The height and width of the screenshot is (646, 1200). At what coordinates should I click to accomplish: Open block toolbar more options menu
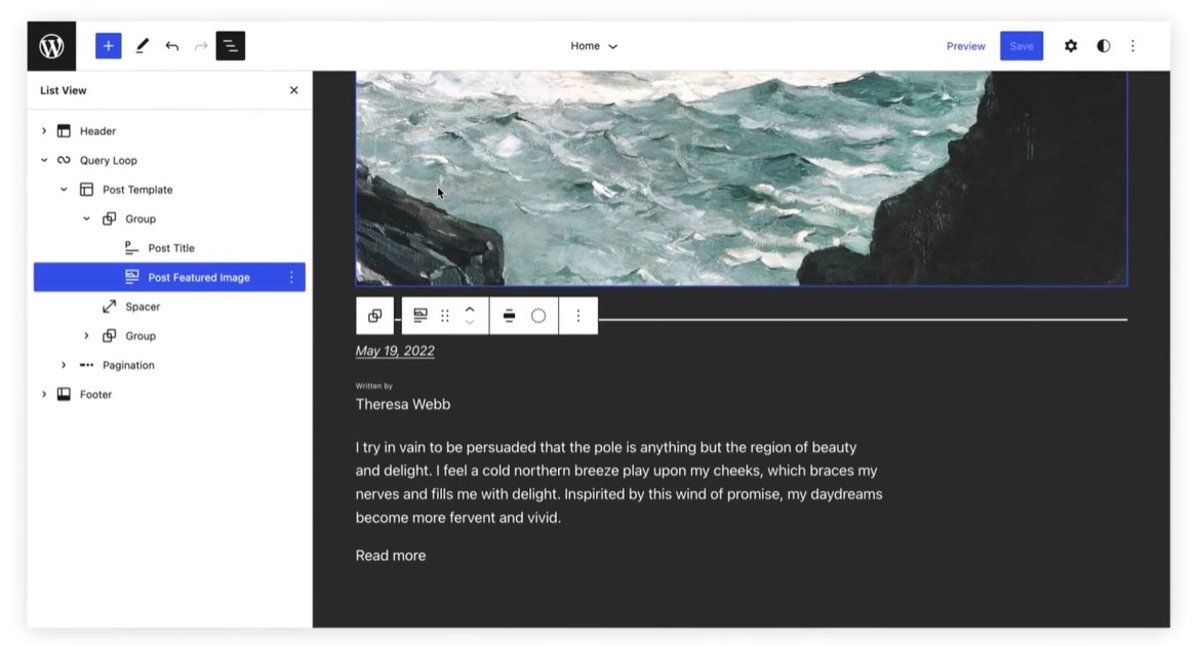pyautogui.click(x=578, y=316)
